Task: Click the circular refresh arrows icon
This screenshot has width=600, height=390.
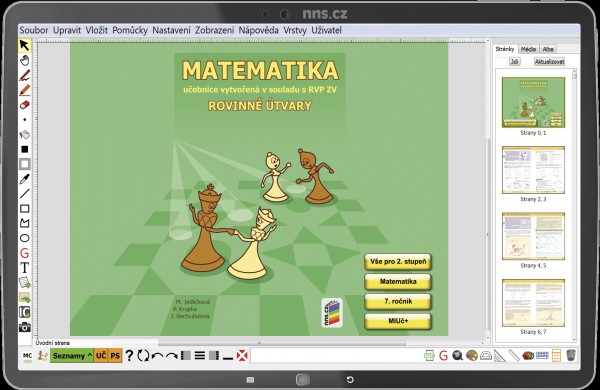Action: (x=143, y=356)
